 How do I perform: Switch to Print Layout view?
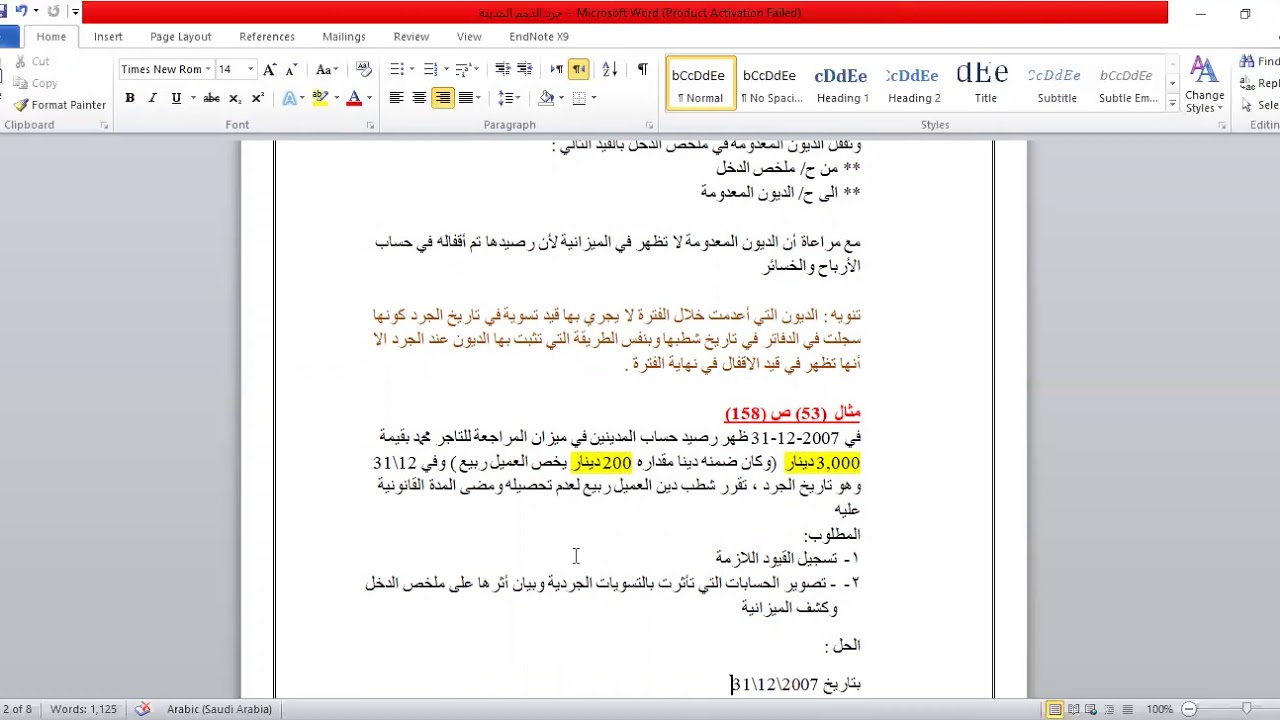pos(1054,709)
